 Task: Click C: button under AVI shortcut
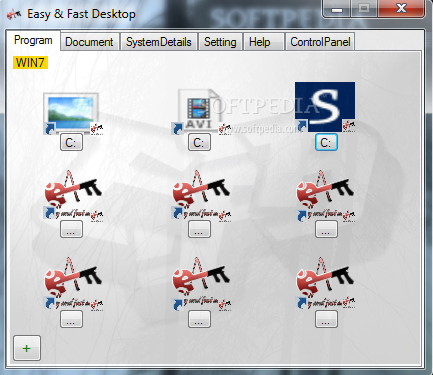[199, 142]
